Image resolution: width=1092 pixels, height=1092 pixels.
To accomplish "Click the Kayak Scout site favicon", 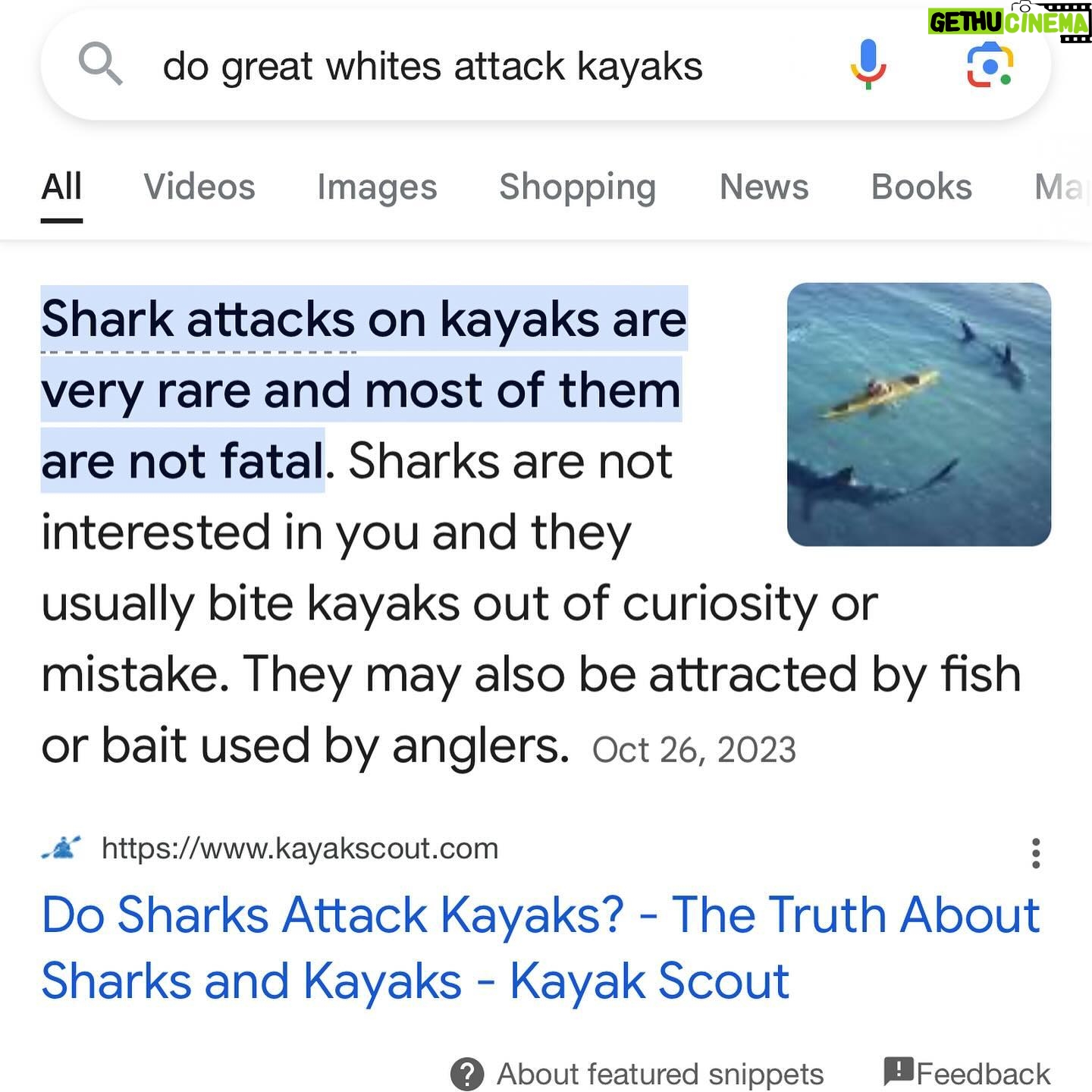I will click(61, 848).
